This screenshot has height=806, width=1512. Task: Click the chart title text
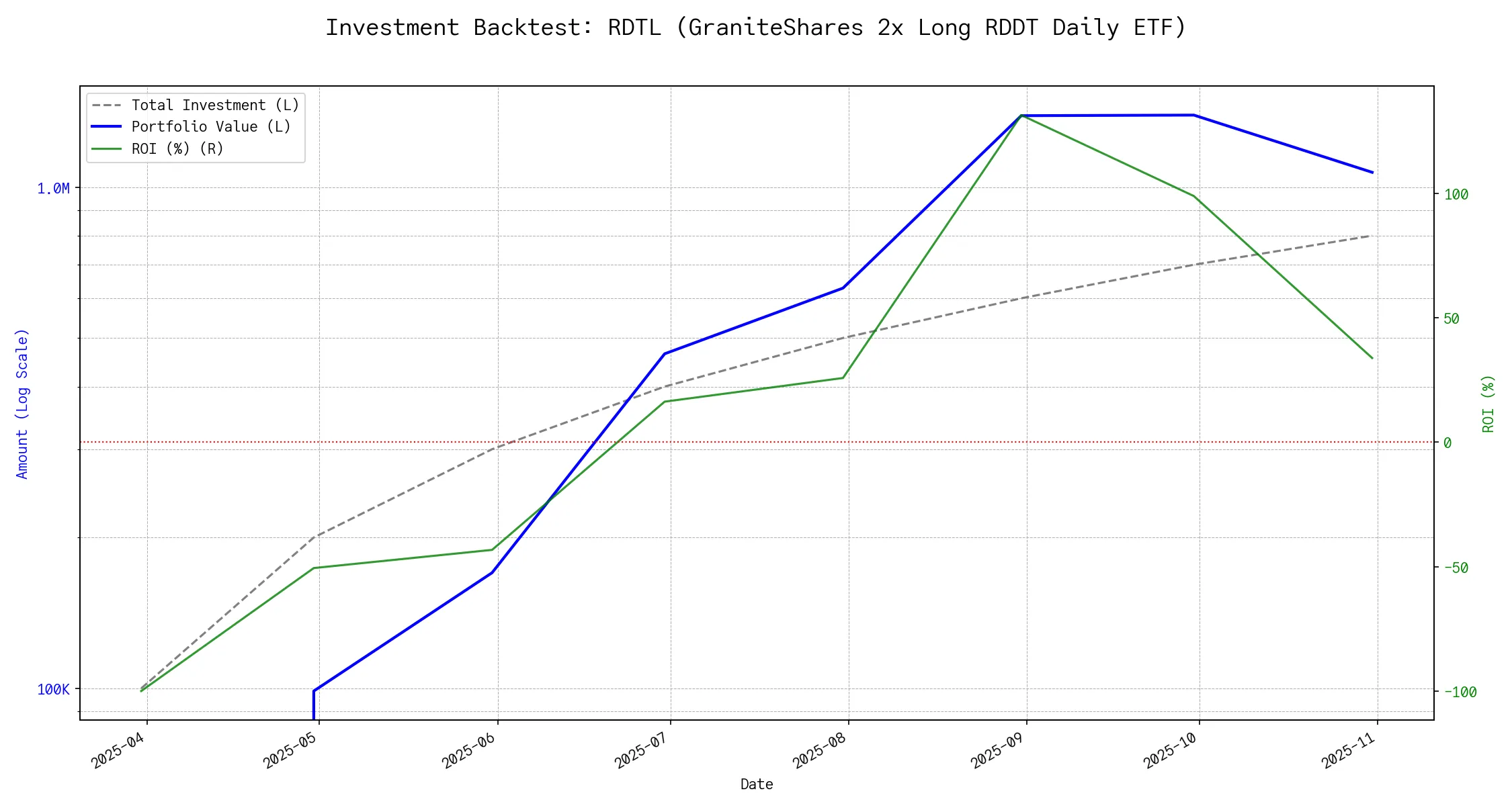756,28
